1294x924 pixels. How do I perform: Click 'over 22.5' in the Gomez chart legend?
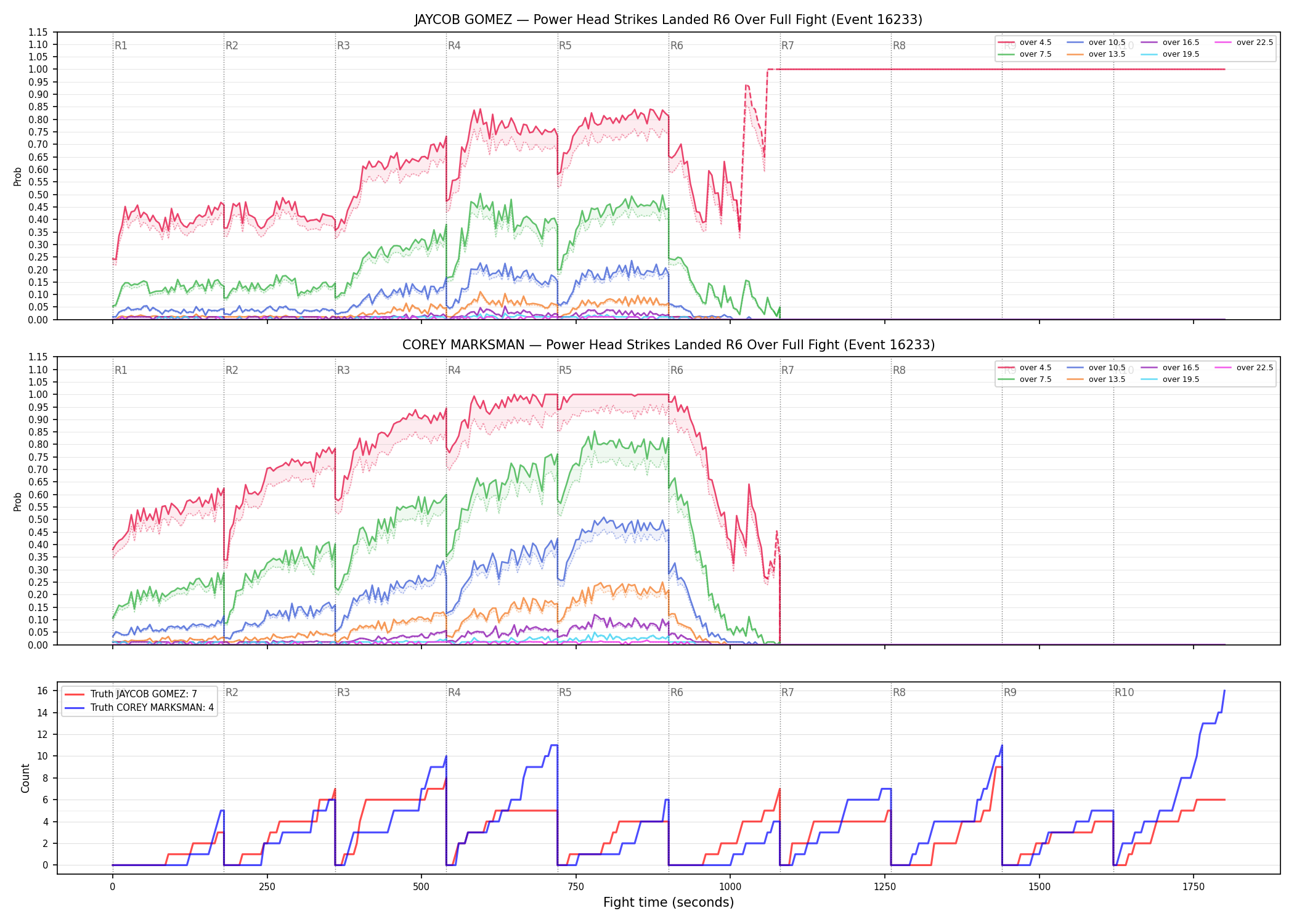pyautogui.click(x=1255, y=43)
